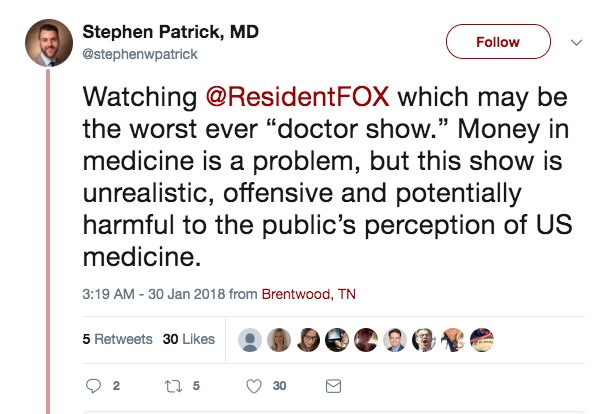Open the first blonde woman's liker avatar
Viewport: 608px width, 414px height.
tap(281, 339)
